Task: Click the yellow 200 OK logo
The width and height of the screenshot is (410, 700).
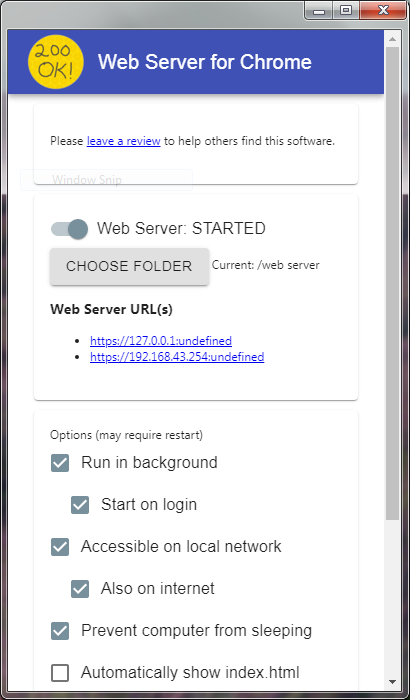Action: tap(55, 62)
